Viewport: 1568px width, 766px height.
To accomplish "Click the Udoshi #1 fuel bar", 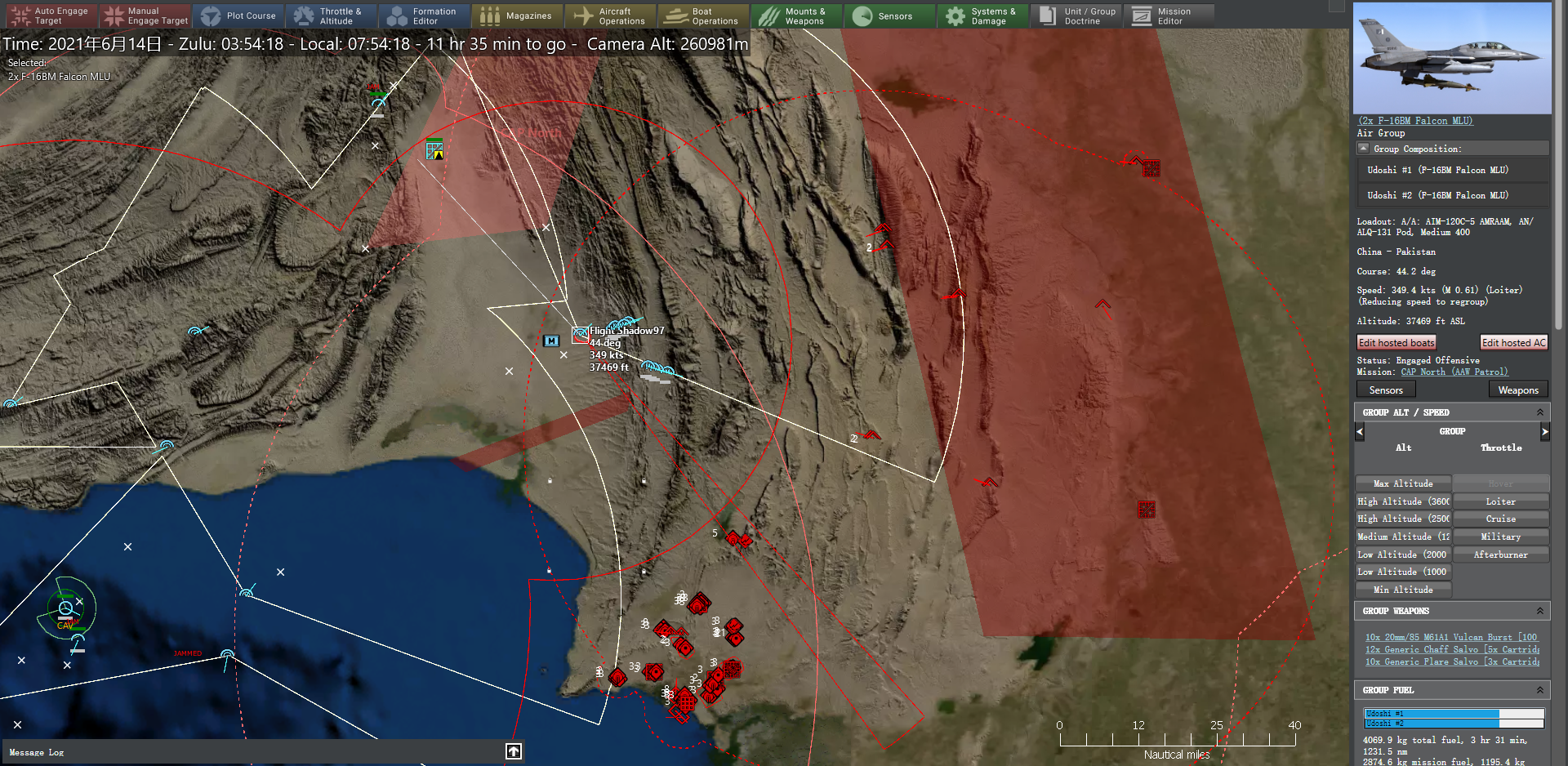I will coord(1454,714).
